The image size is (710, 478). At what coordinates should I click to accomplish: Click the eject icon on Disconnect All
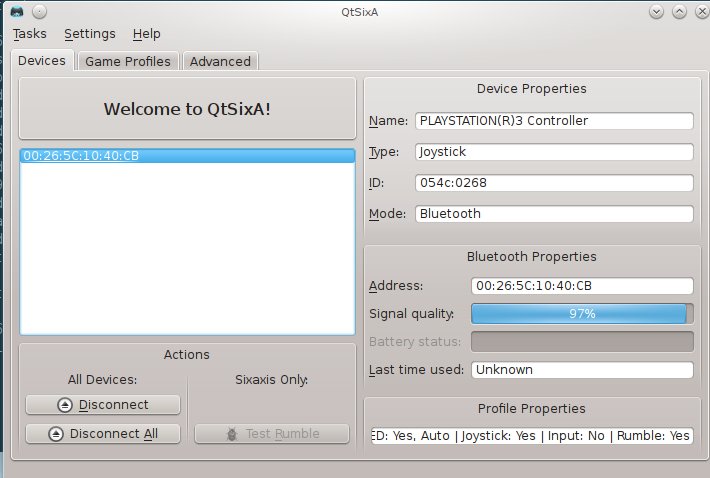(x=56, y=434)
